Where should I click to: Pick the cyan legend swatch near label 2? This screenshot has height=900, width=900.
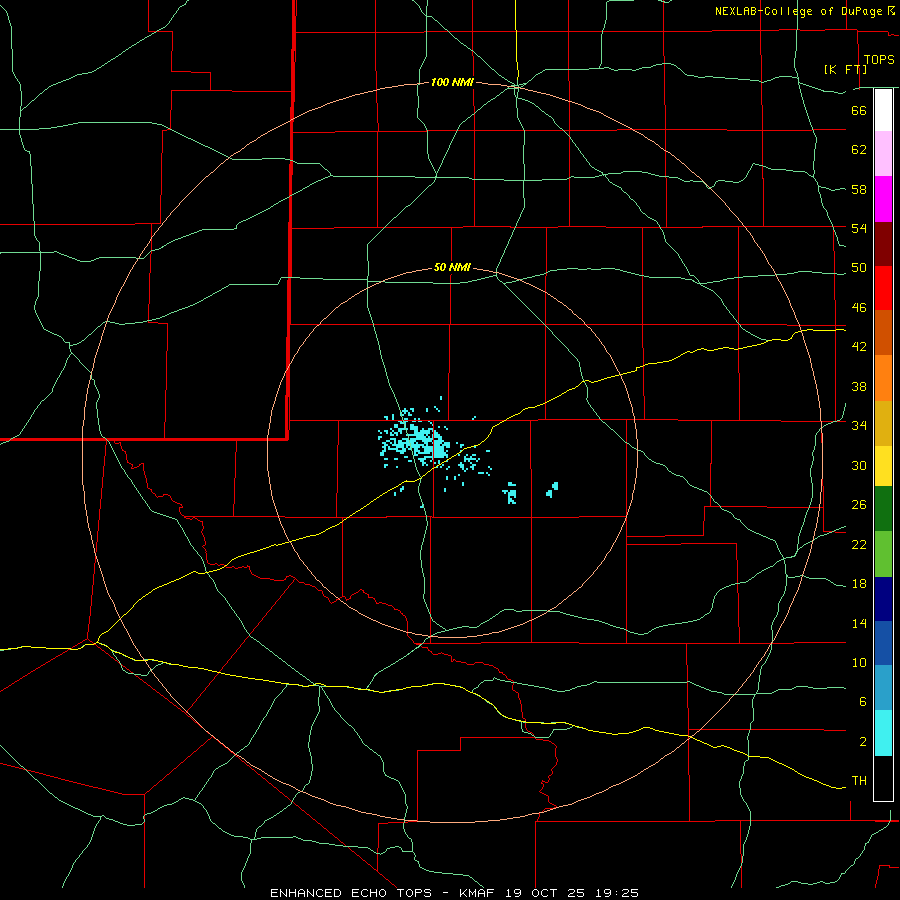pyautogui.click(x=883, y=733)
